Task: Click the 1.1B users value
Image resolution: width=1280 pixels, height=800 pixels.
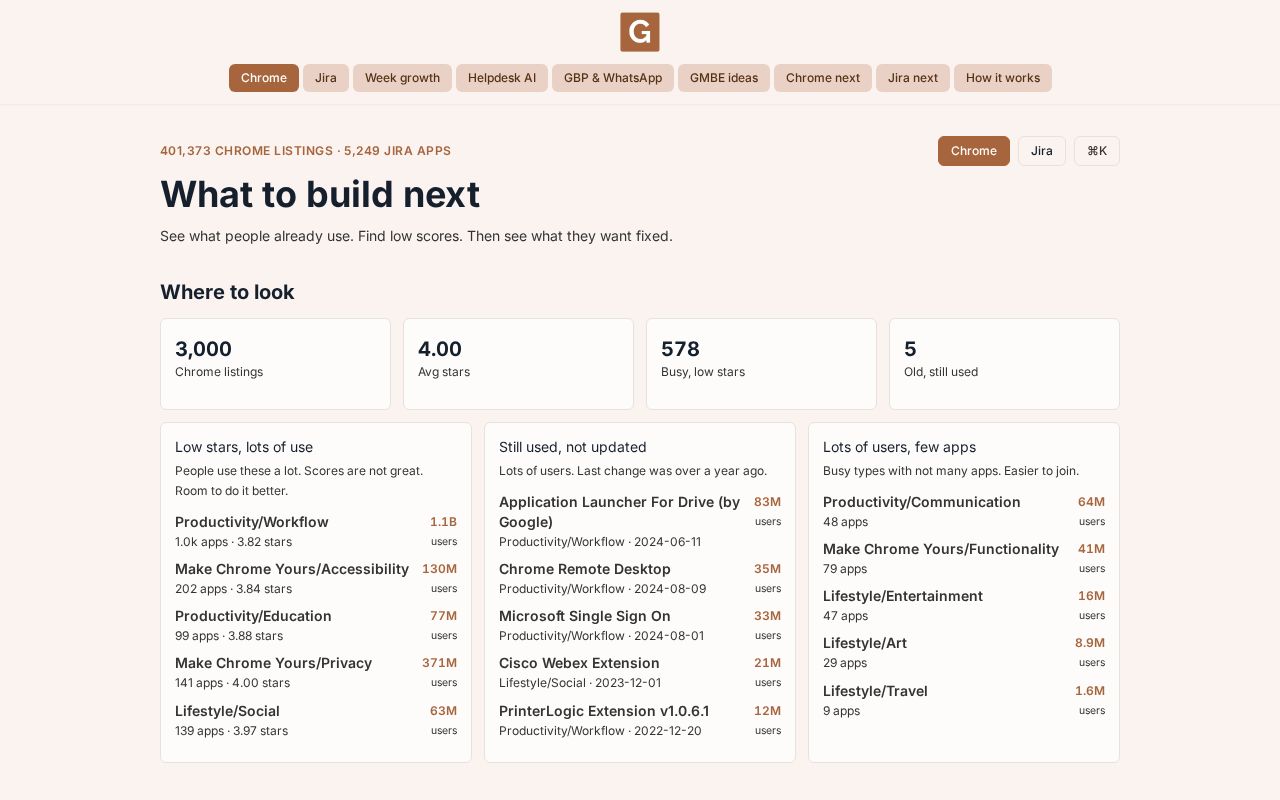Action: click(x=443, y=522)
